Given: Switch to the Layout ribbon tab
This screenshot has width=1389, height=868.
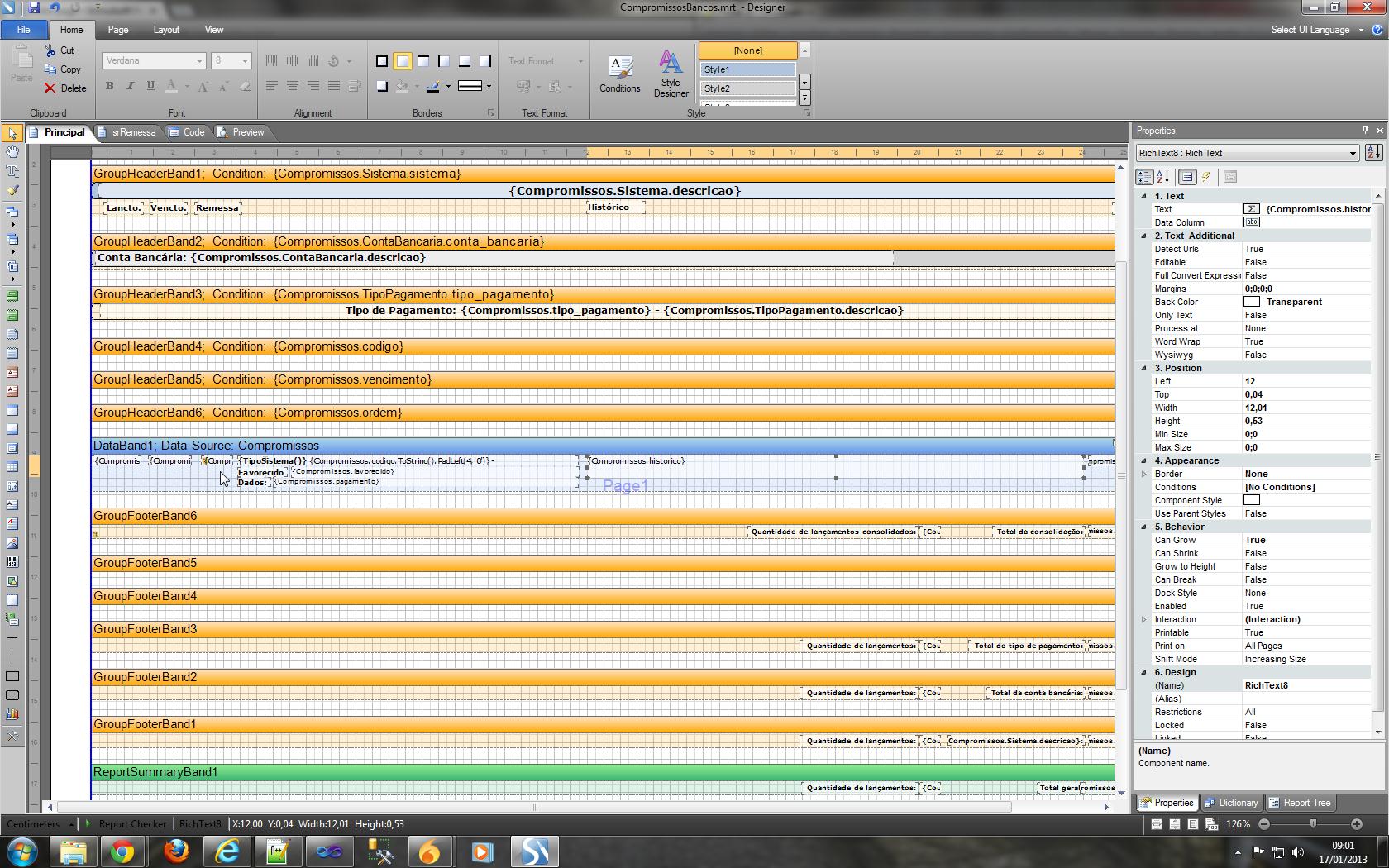Looking at the screenshot, I should (x=166, y=30).
